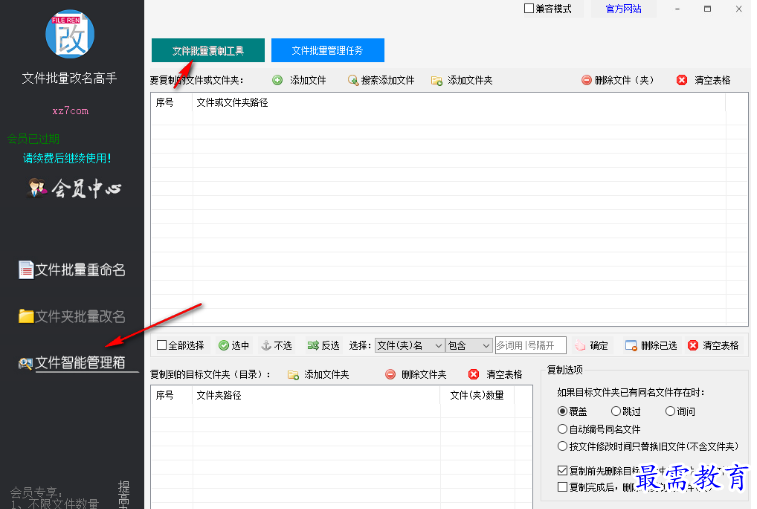The image size is (757, 509).
Task: Click xz7com account text
Action: pos(70,111)
